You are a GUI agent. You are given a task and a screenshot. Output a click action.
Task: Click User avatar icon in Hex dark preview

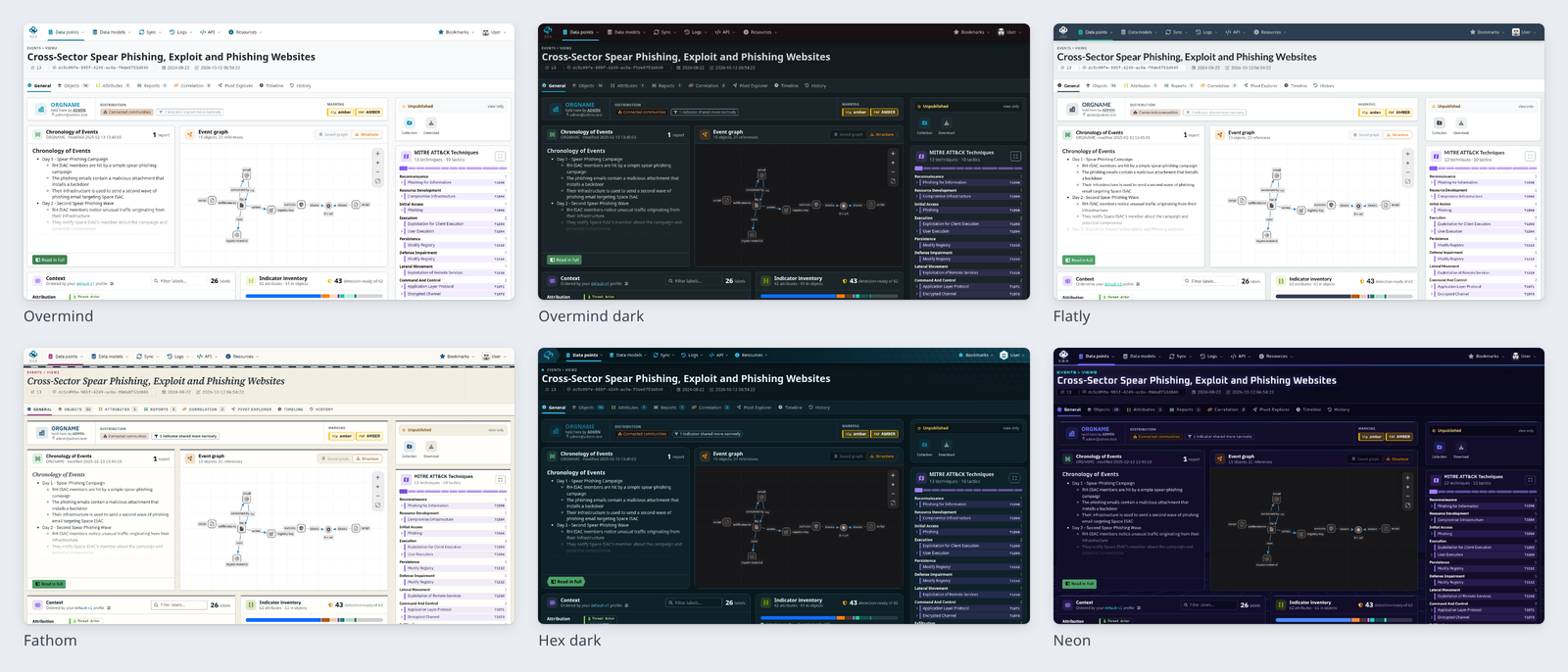click(1004, 355)
